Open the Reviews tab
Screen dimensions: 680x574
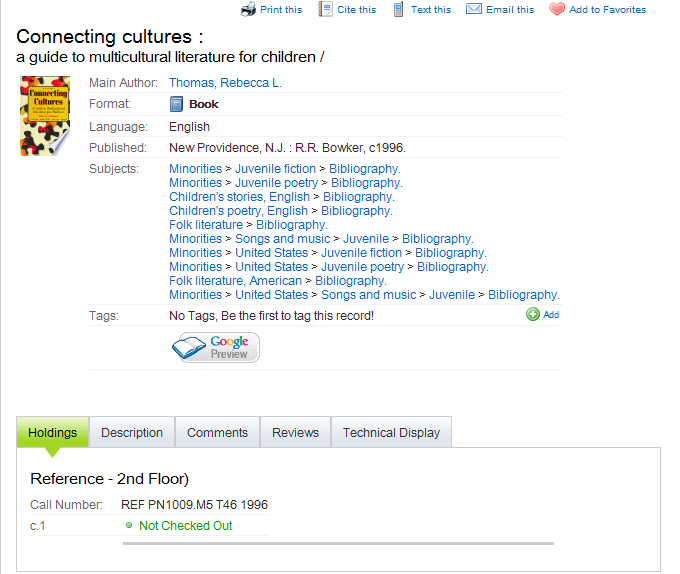tap(295, 432)
